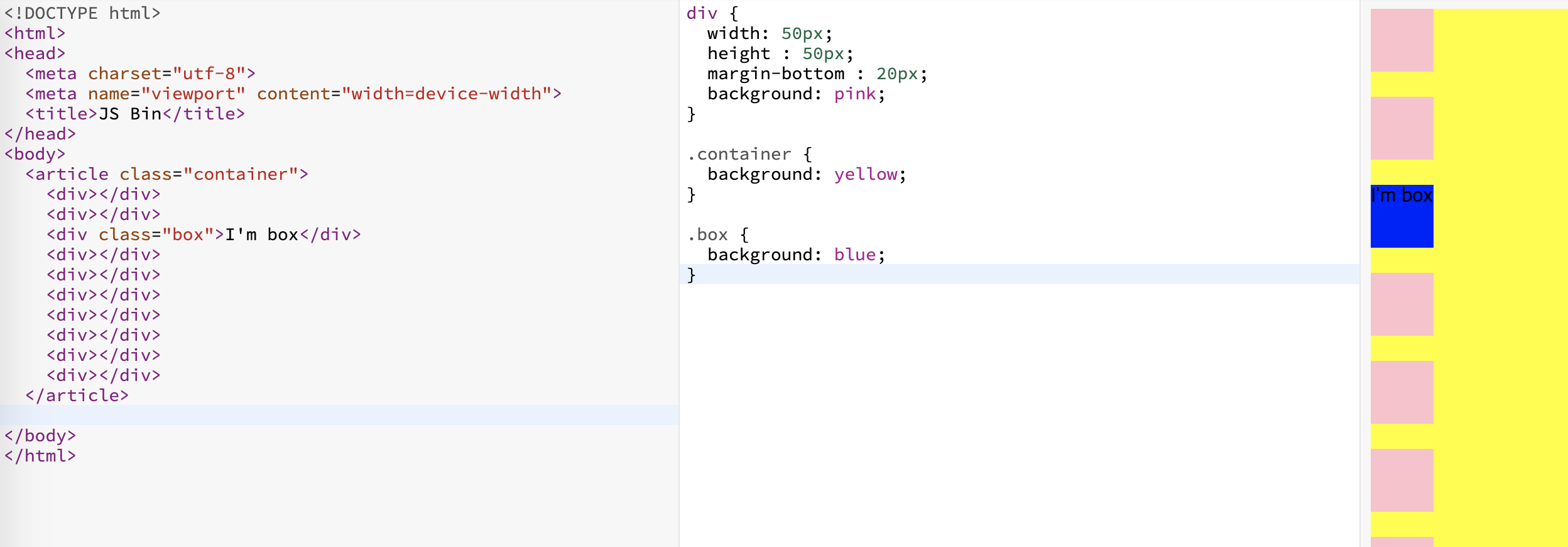Click the "div {" CSS selector line
The height and width of the screenshot is (547, 1568).
point(712,13)
